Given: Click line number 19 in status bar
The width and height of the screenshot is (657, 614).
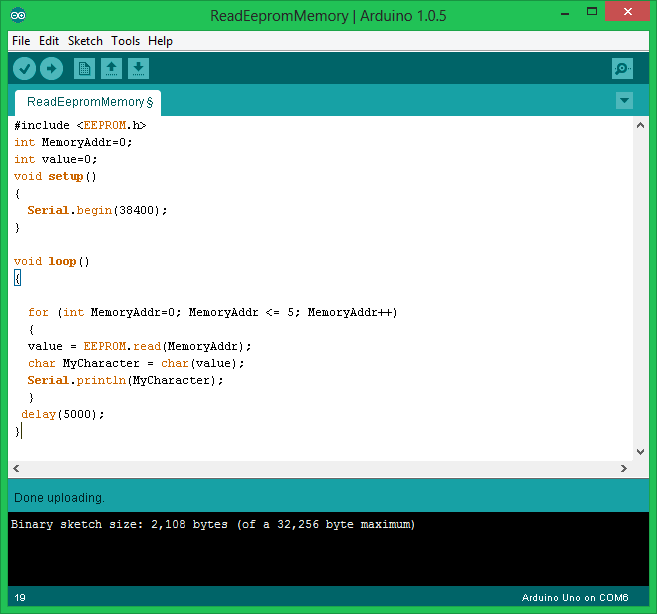Looking at the screenshot, I should tap(20, 598).
